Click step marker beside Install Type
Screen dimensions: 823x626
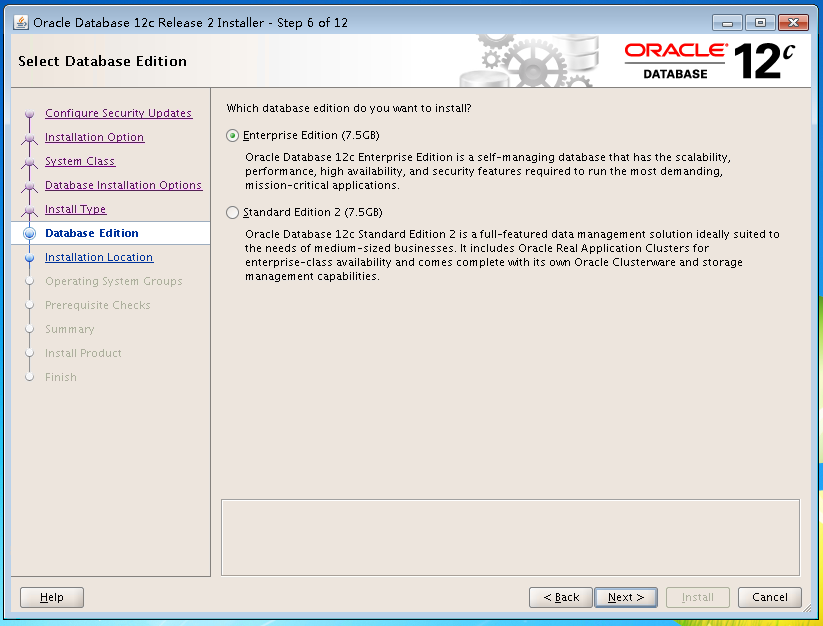tap(29, 210)
